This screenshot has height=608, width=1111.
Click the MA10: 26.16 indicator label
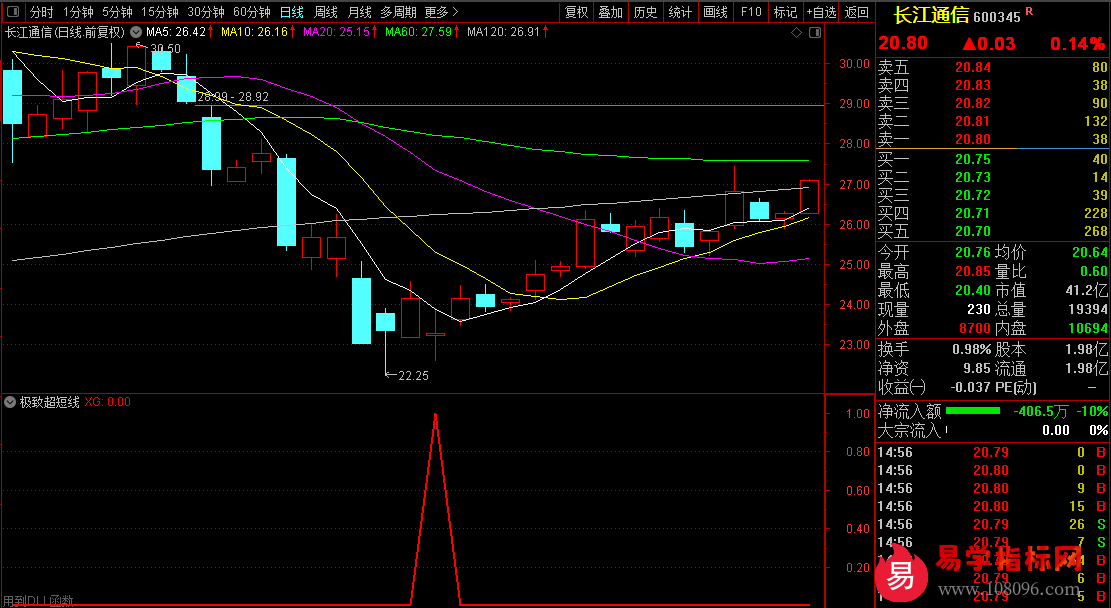(254, 33)
